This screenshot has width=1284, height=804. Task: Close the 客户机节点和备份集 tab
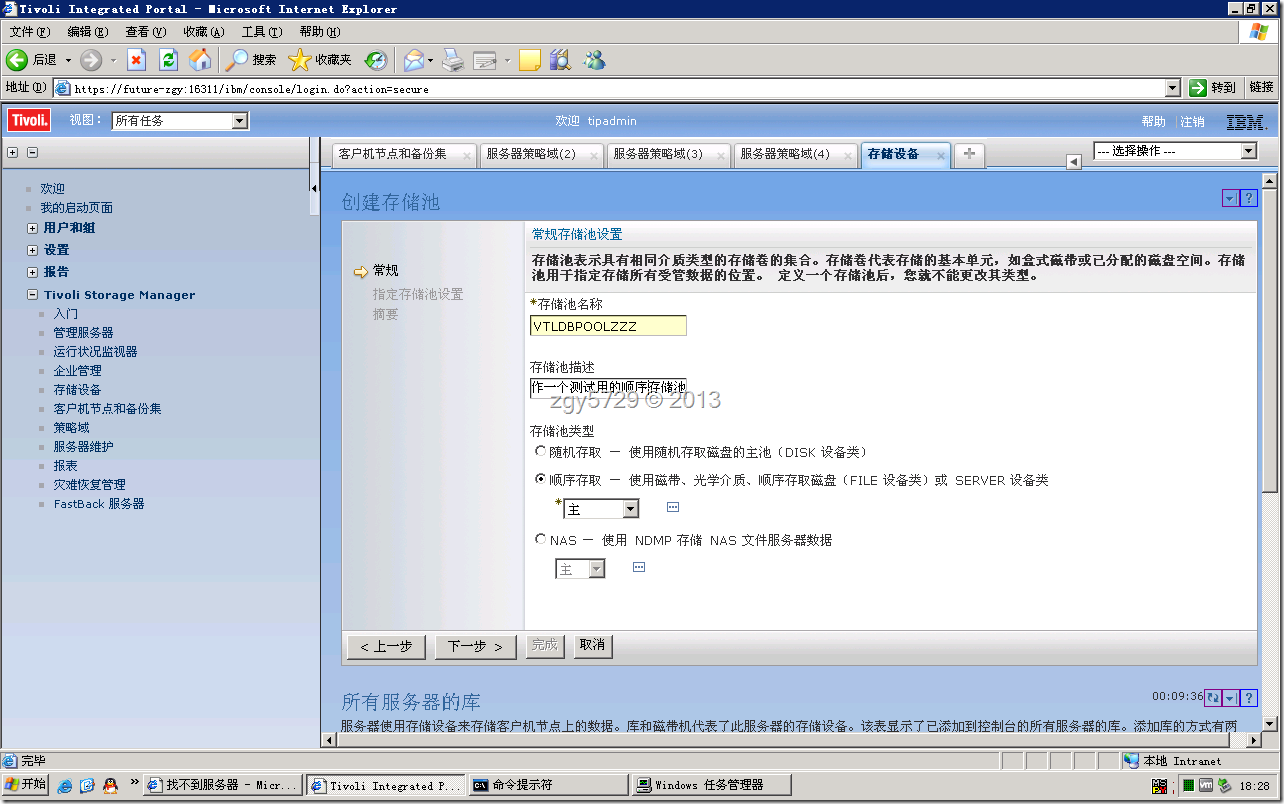click(467, 155)
